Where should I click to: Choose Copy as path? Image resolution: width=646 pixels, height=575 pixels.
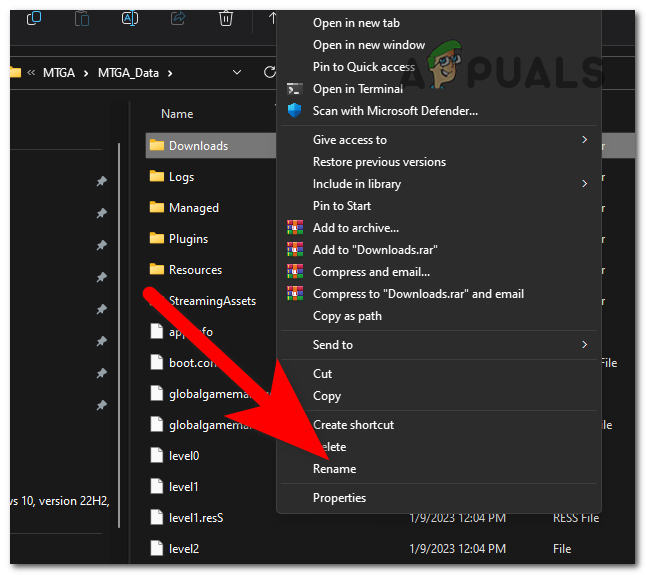tap(439, 316)
